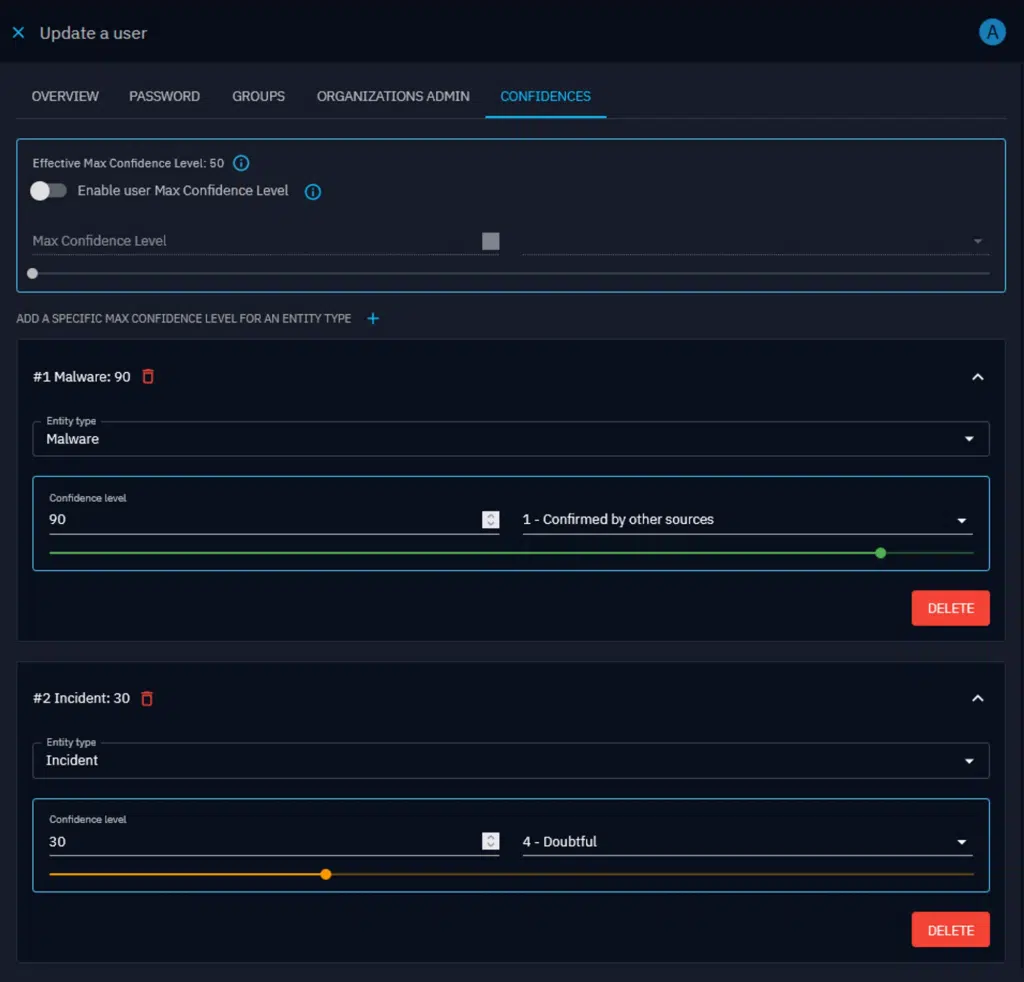1024x982 pixels.
Task: Click stepper arrows for Malware confidence level
Action: [490, 520]
